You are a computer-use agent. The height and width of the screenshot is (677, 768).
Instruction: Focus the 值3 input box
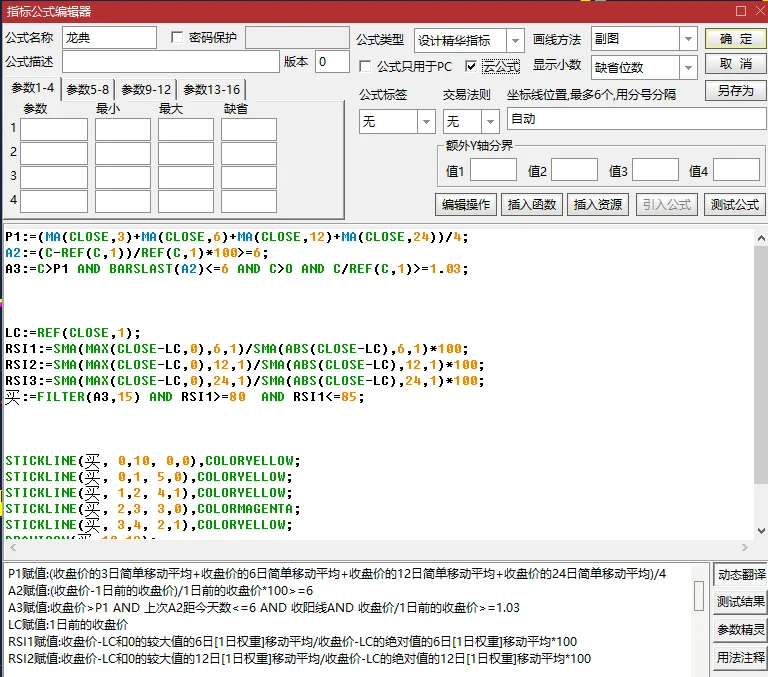pyautogui.click(x=655, y=170)
